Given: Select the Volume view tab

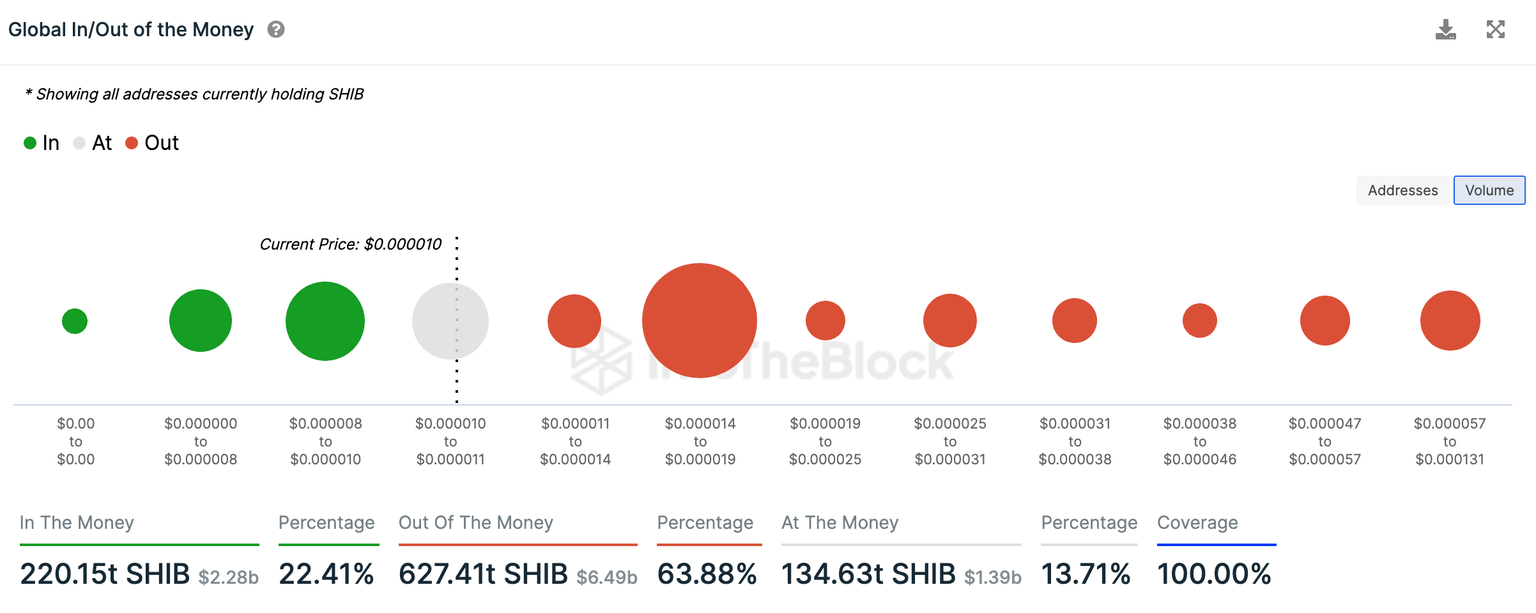Looking at the screenshot, I should (1489, 190).
